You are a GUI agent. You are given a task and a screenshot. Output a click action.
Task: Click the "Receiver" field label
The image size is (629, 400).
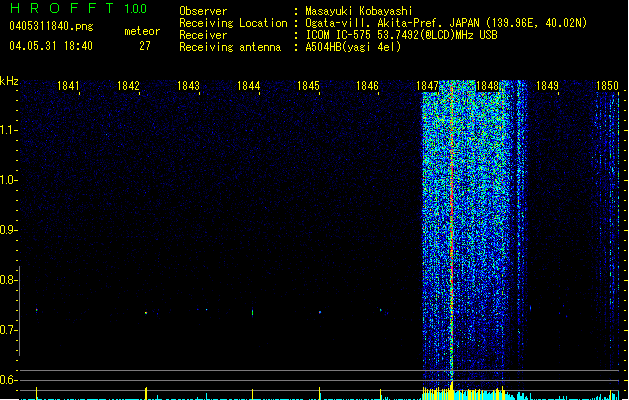click(203, 35)
